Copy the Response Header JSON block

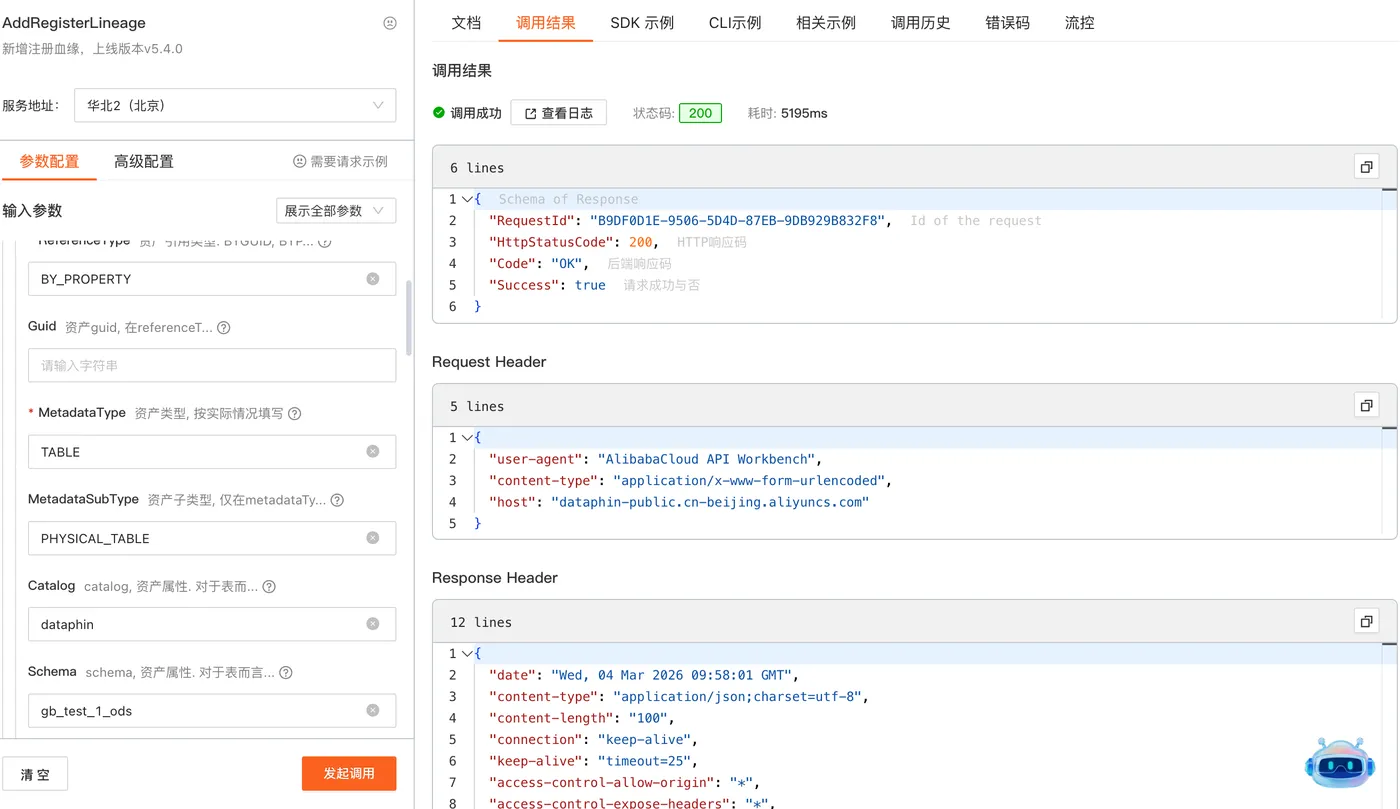click(1366, 621)
